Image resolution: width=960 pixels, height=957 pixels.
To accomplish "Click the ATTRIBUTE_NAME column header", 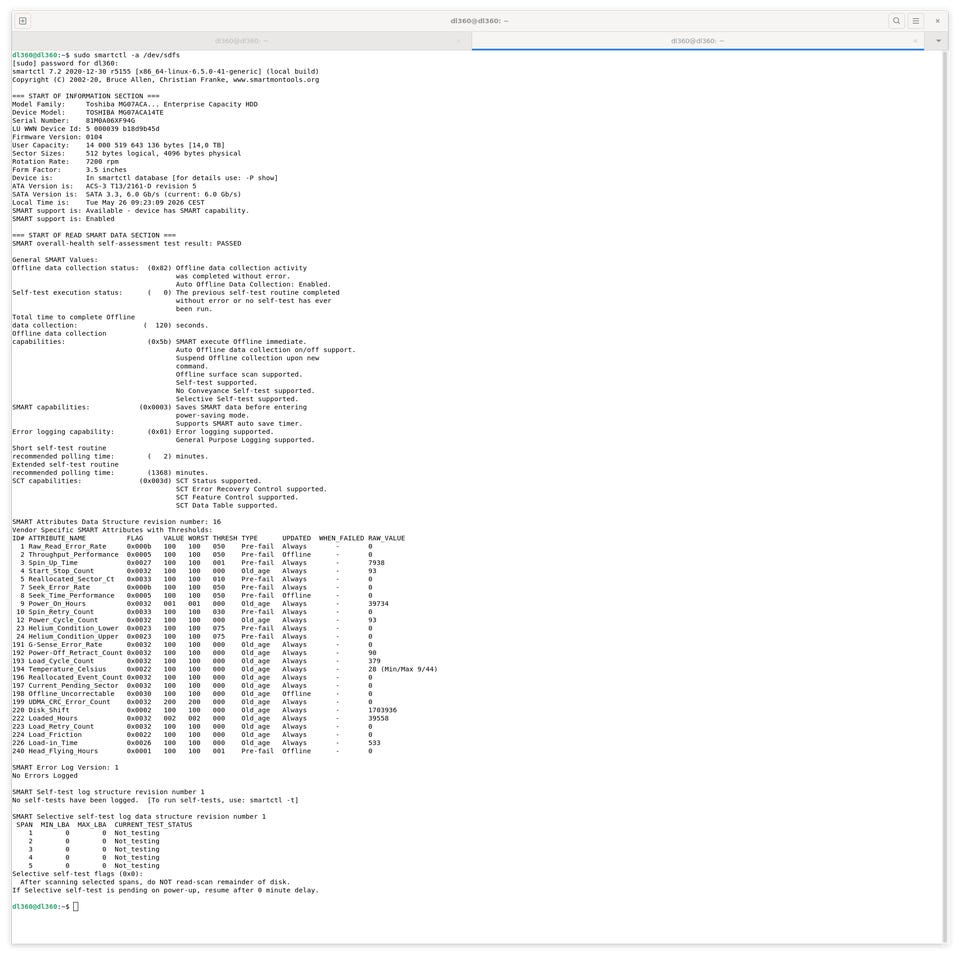I will tap(57, 538).
